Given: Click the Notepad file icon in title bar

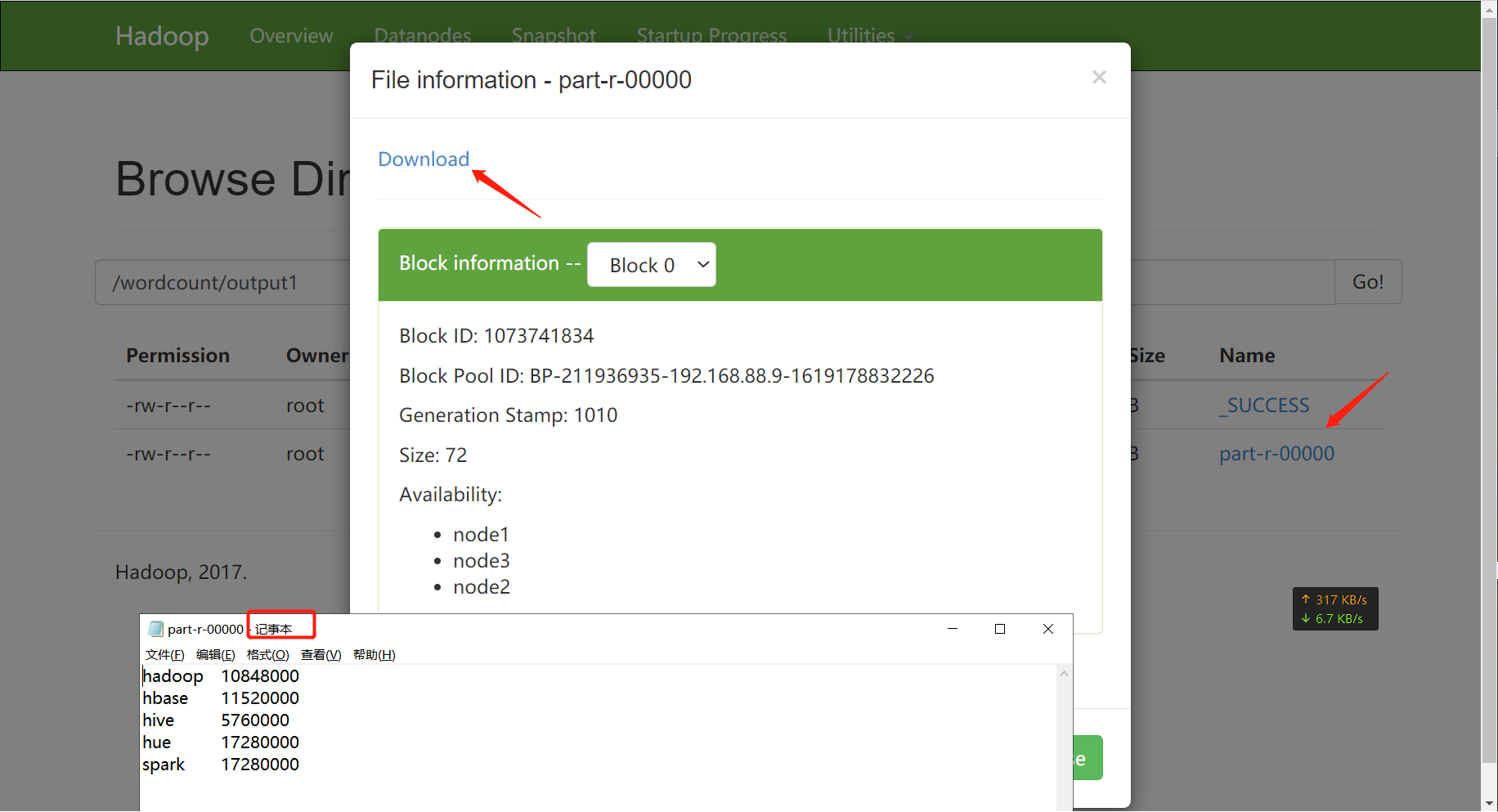Looking at the screenshot, I should [155, 629].
